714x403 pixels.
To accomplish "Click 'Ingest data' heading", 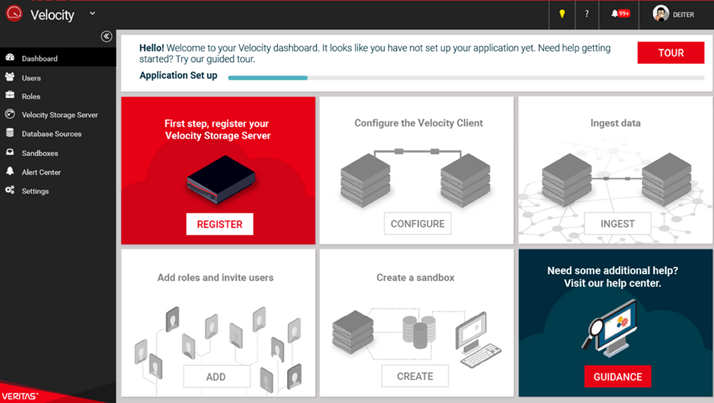I will tap(615, 123).
